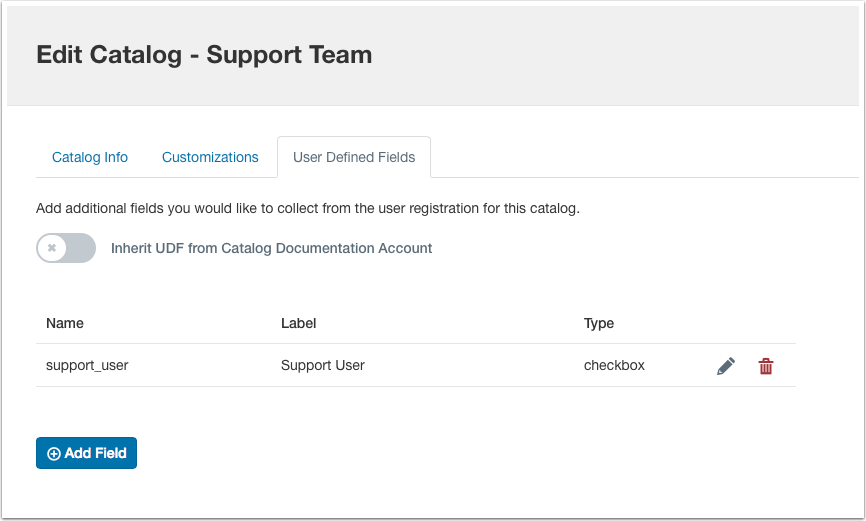Select the User Defined Fields tab
The width and height of the screenshot is (866, 521).
click(354, 157)
